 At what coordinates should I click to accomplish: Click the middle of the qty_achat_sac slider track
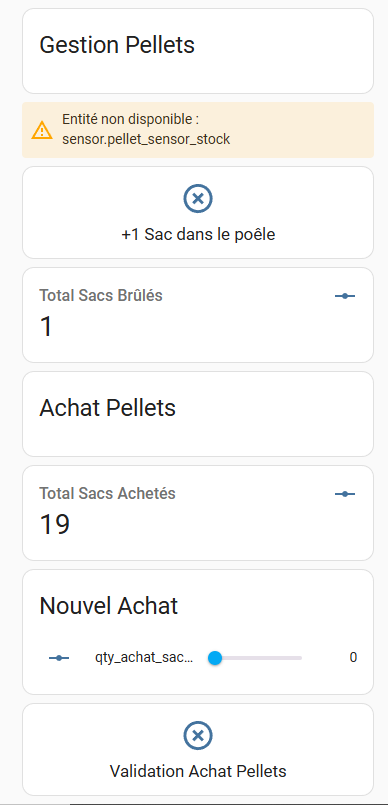[256, 658]
